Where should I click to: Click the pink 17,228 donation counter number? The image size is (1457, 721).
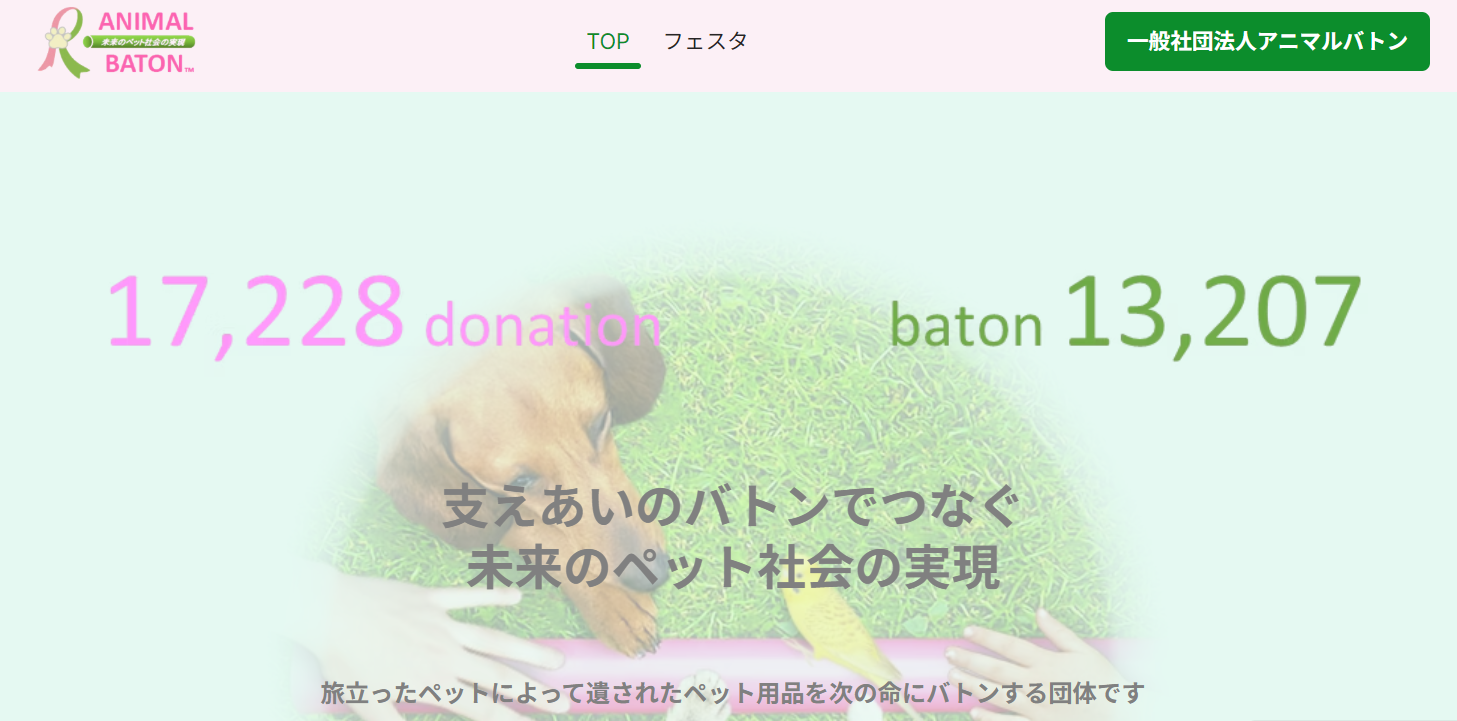(x=255, y=312)
